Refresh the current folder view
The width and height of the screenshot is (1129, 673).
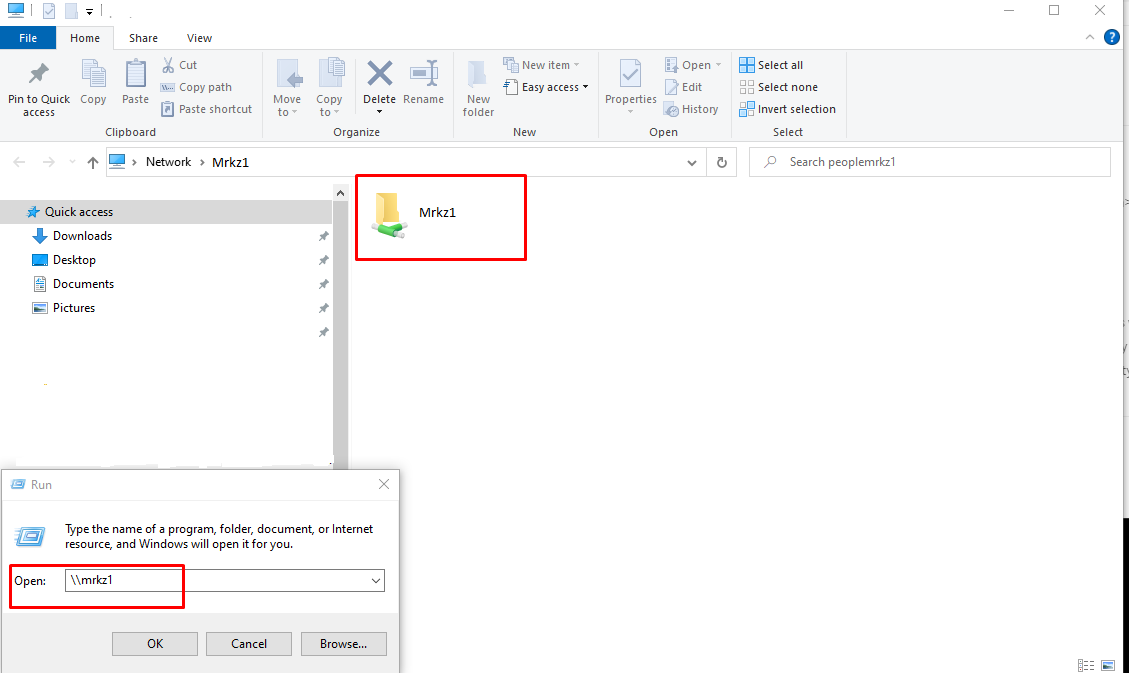point(721,163)
